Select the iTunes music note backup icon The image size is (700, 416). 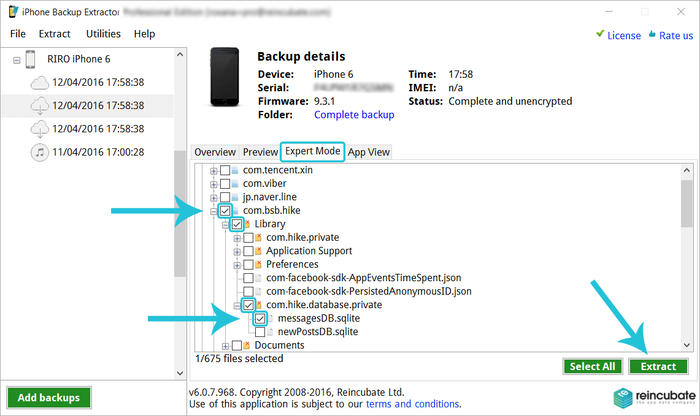coord(39,152)
